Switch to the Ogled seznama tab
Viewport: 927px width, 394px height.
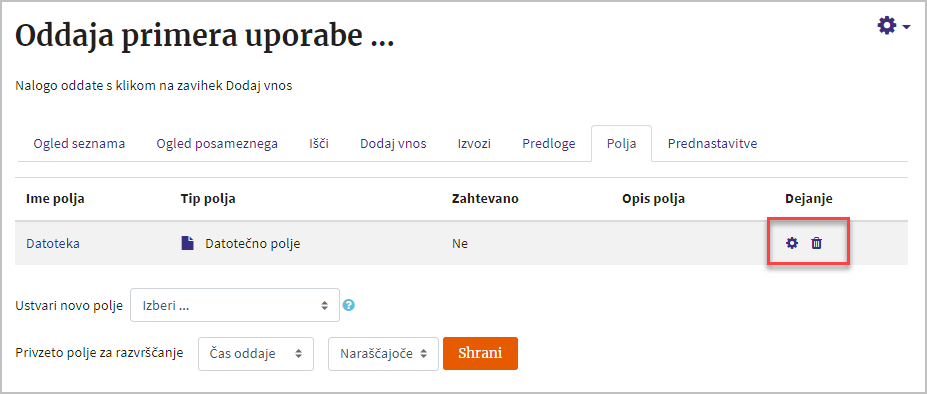(79, 144)
